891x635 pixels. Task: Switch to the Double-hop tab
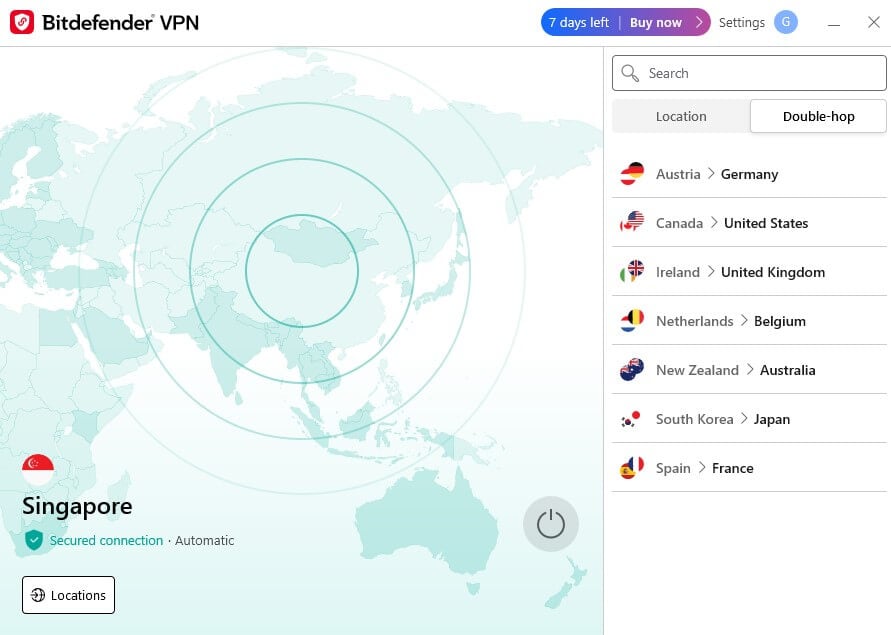(817, 116)
